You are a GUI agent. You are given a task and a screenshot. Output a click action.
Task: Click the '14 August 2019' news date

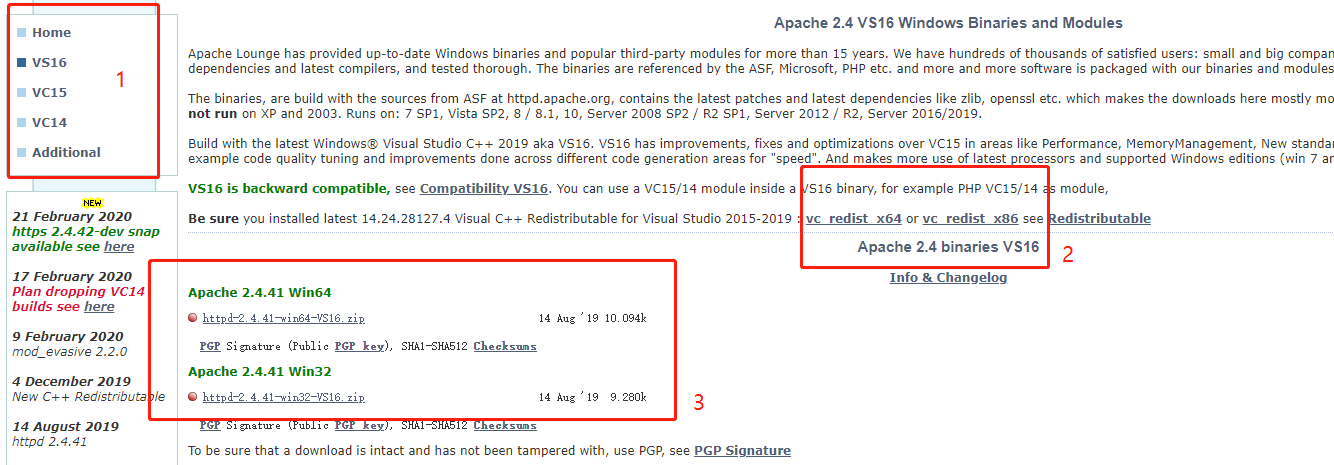click(66, 427)
